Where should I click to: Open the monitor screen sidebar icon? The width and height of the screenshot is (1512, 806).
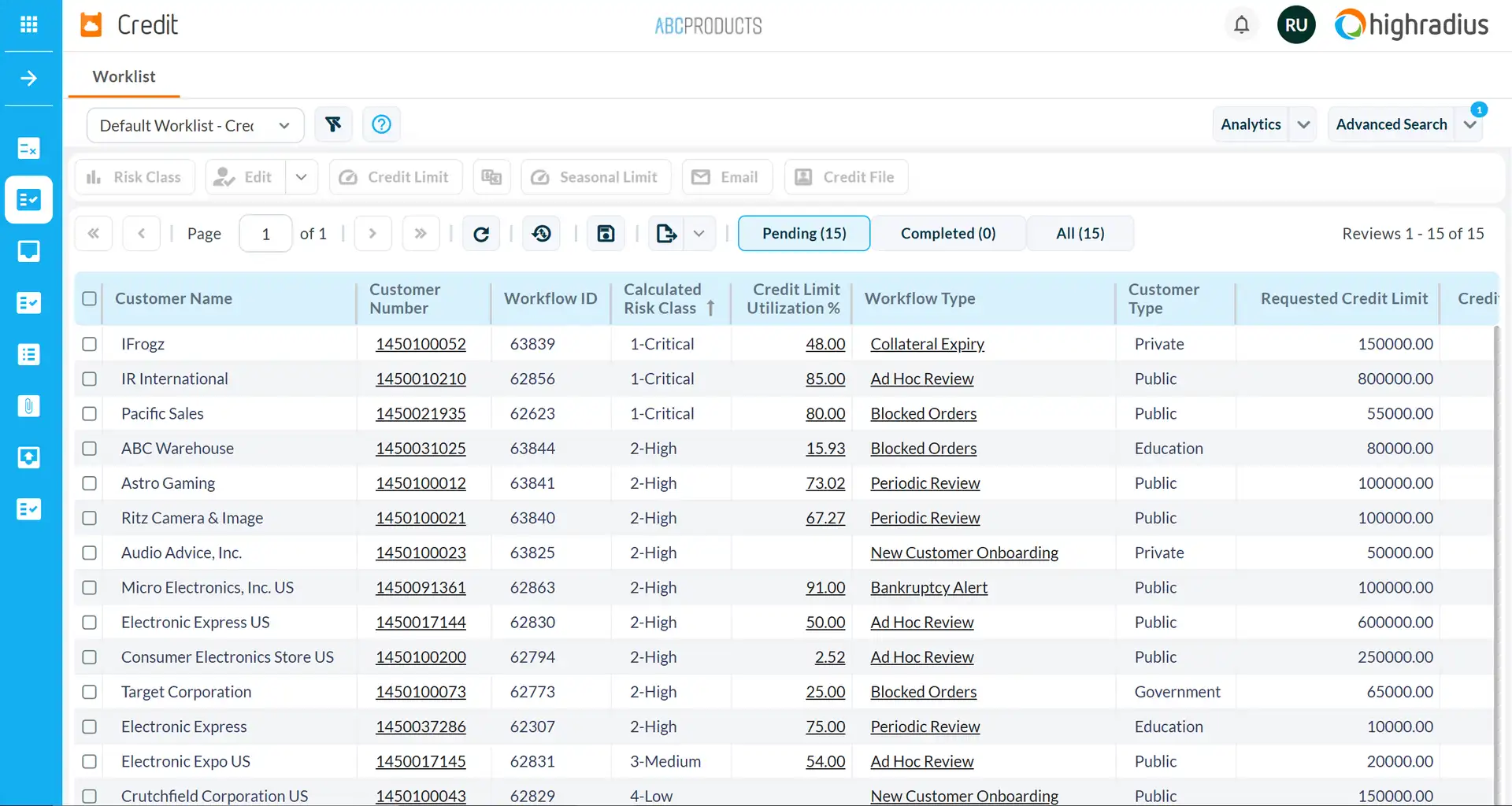tap(29, 251)
